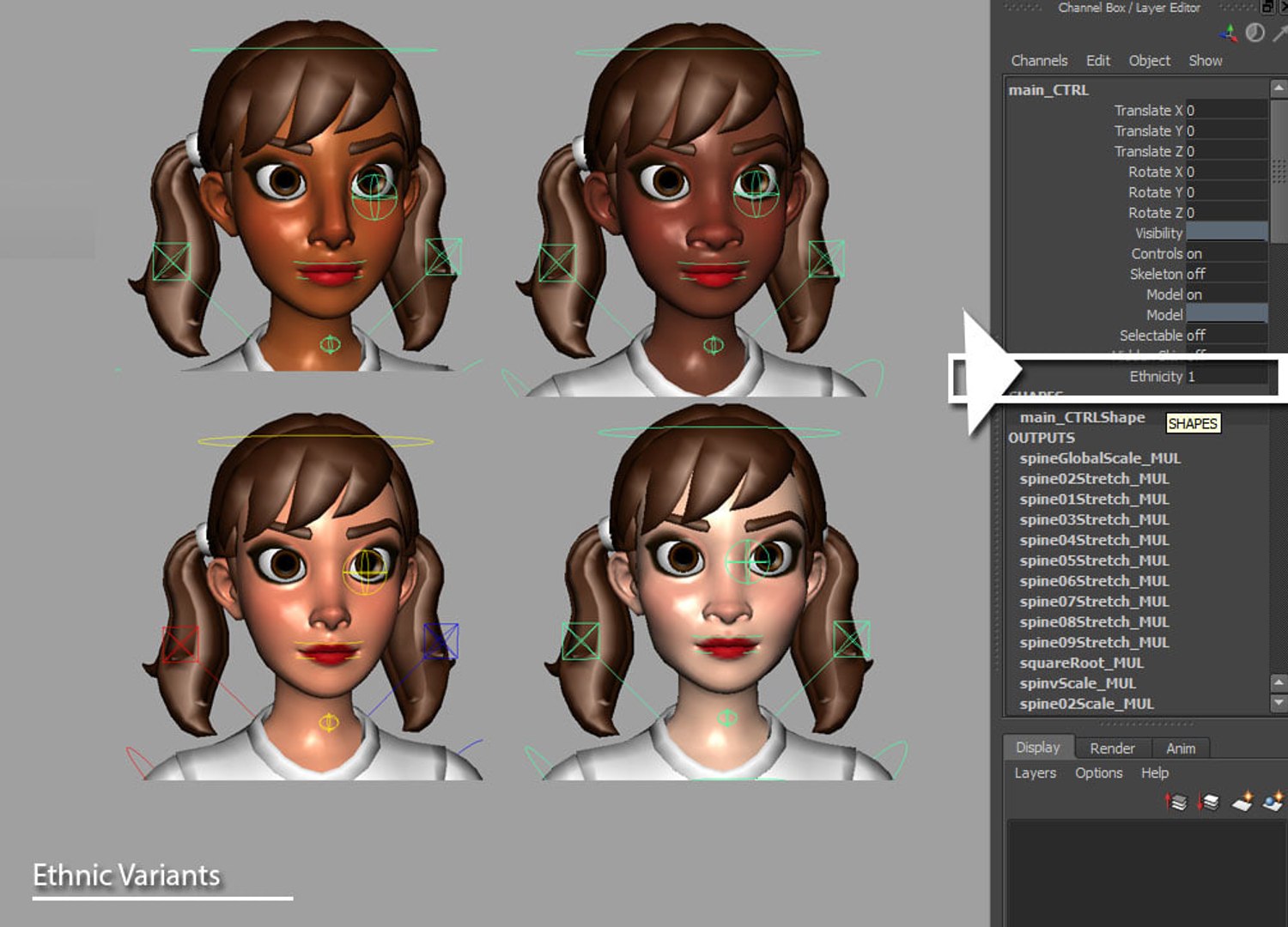The height and width of the screenshot is (927, 1288).
Task: Open the Edit menu in Channel Box
Action: coord(1098,60)
